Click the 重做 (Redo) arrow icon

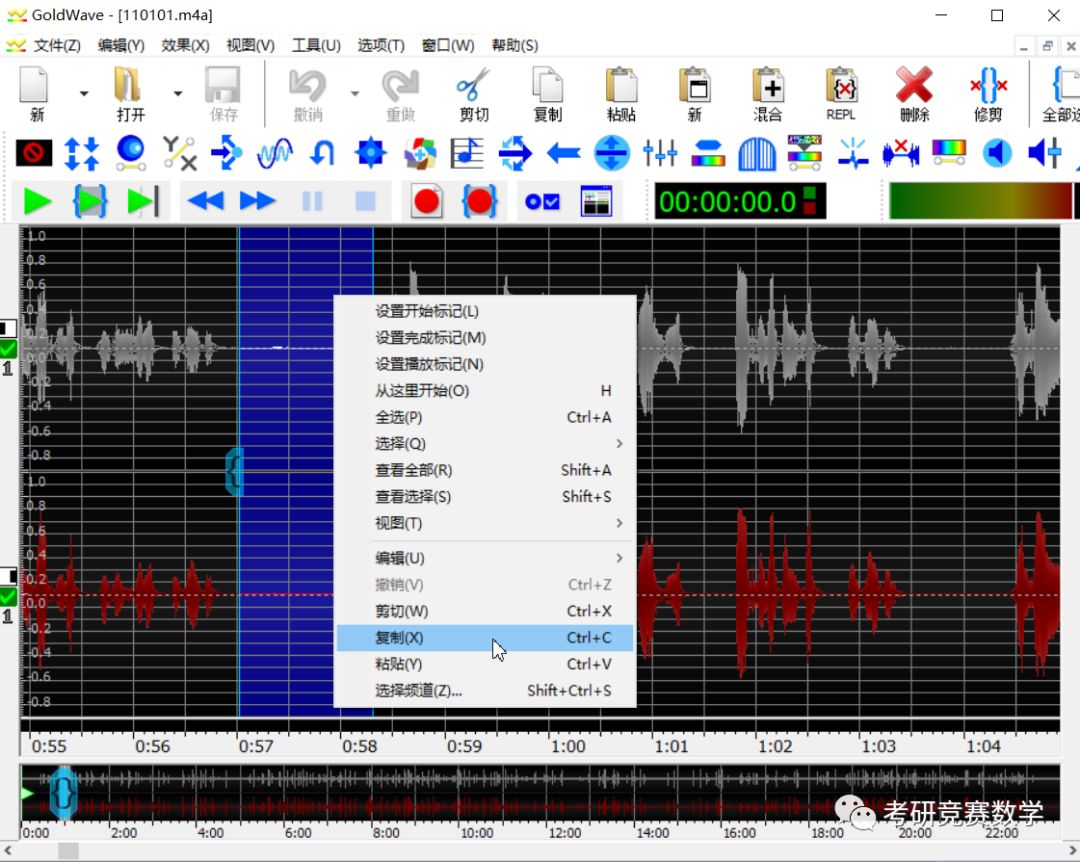point(400,86)
